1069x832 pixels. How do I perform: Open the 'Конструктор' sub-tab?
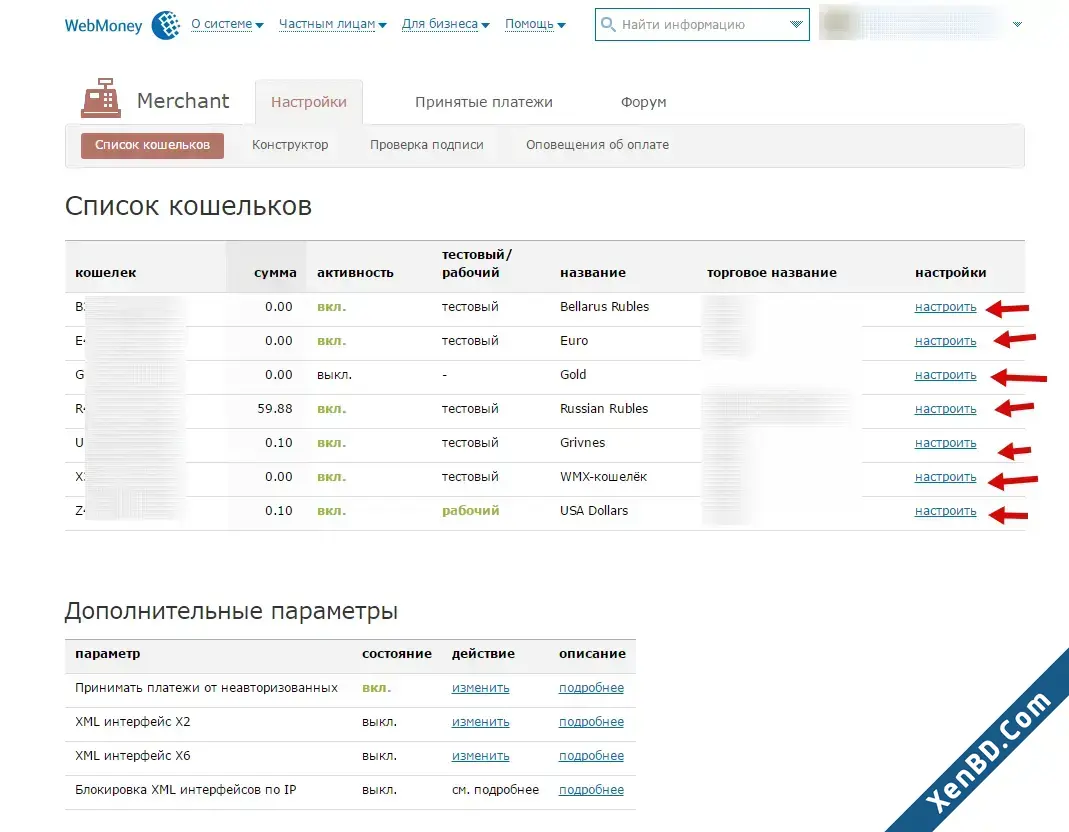290,145
